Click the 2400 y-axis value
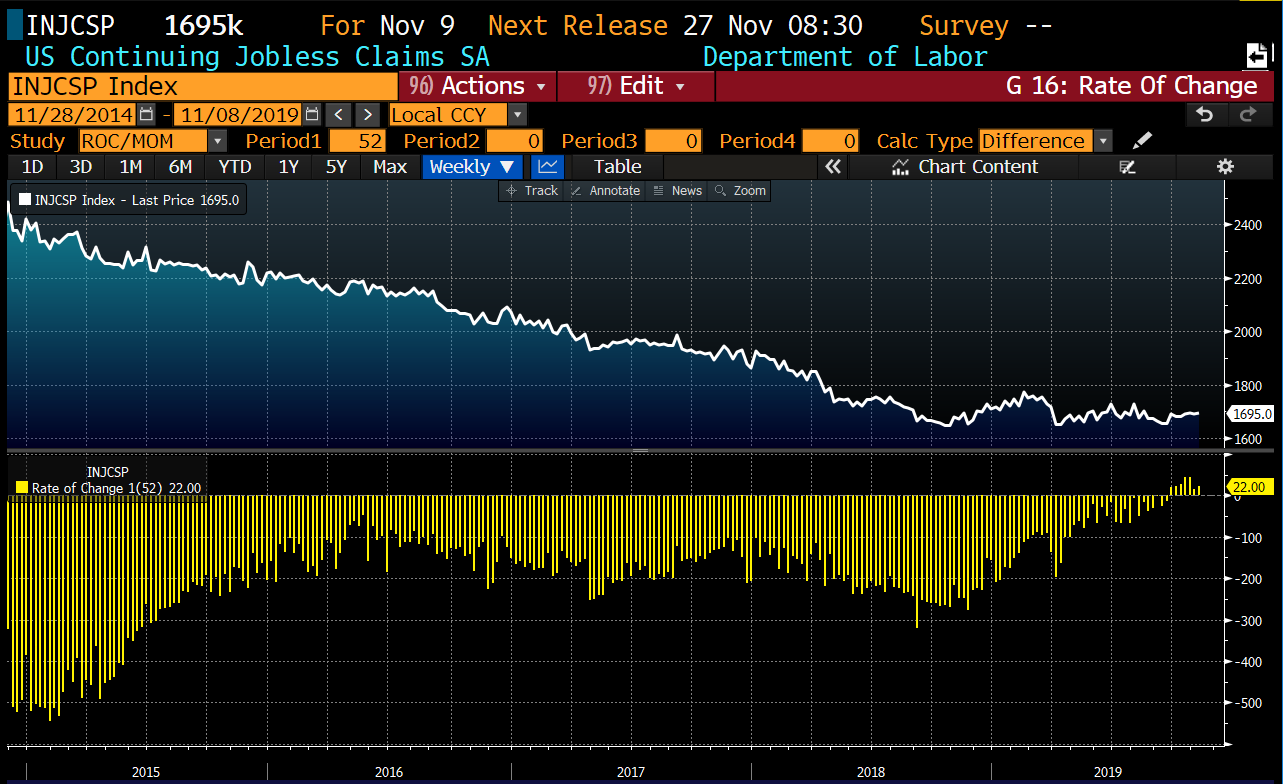Screen dimensions: 1283x784 (x=1246, y=226)
